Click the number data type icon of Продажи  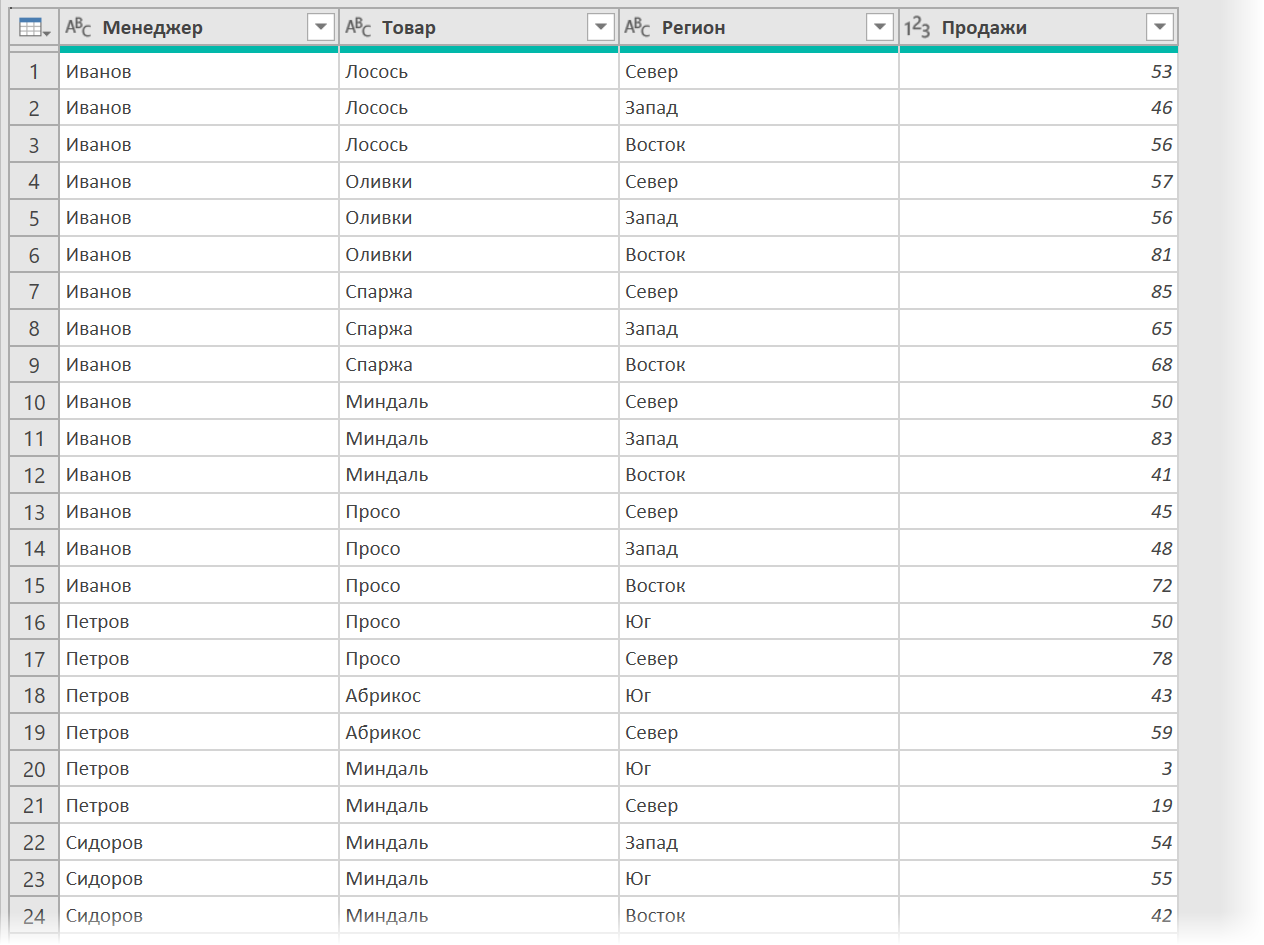click(917, 28)
